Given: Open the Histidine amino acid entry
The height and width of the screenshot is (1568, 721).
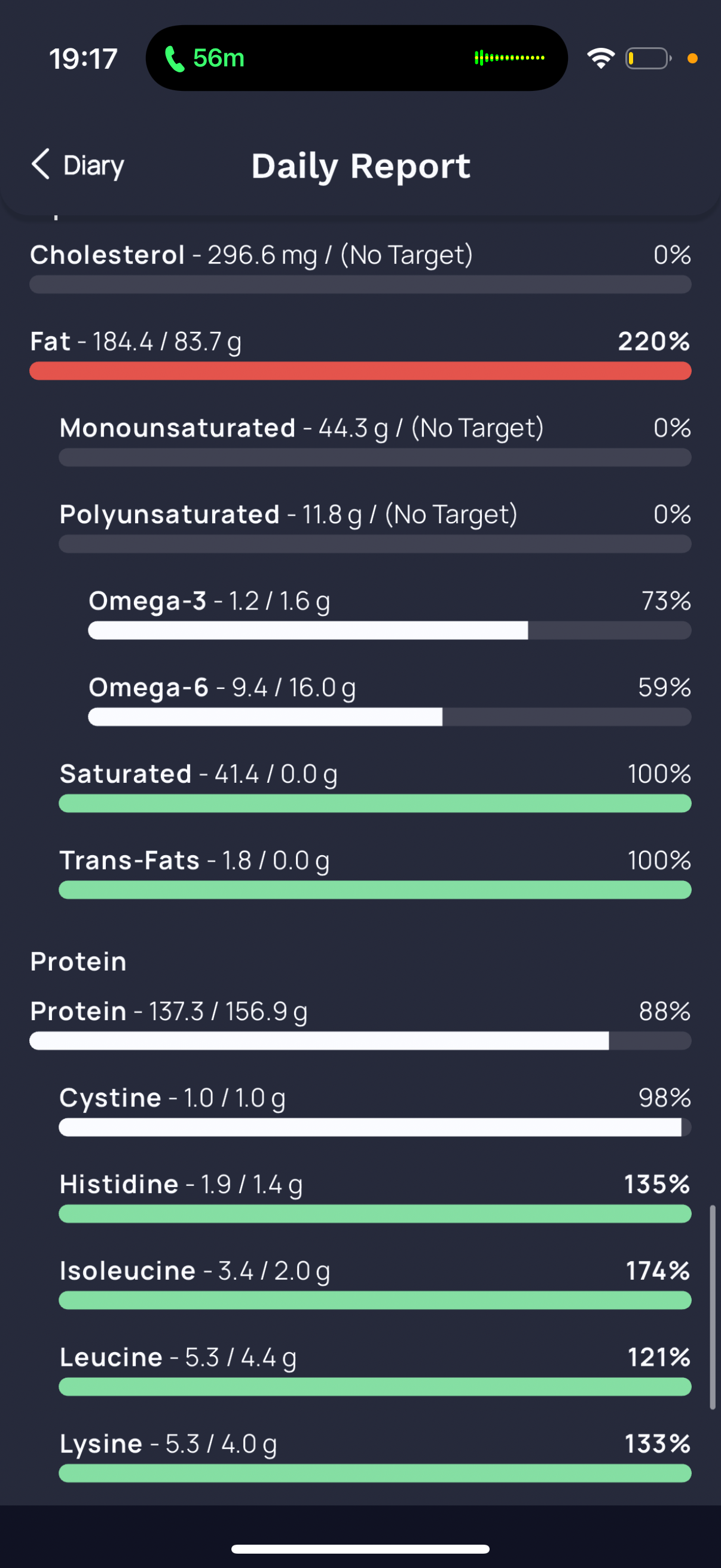Looking at the screenshot, I should [375, 1196].
